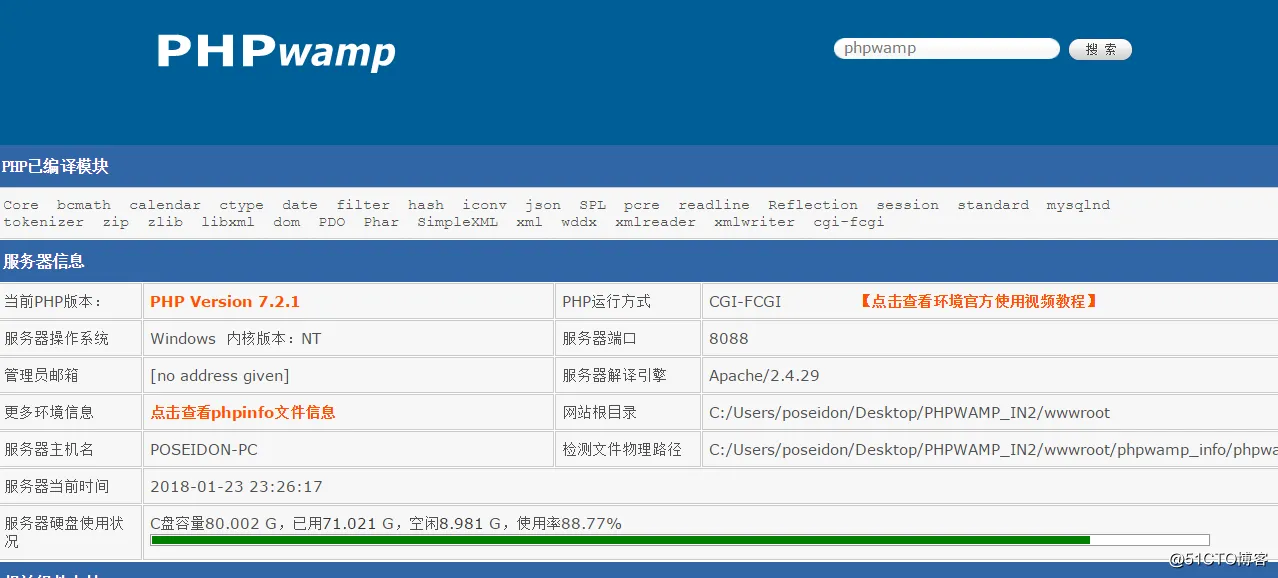
Task: Select the bcmath module name
Action: 84,205
